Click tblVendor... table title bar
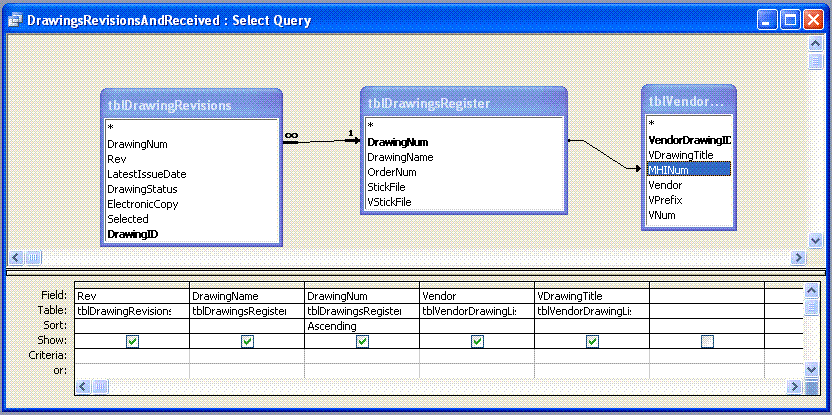This screenshot has height=415, width=832. tap(689, 101)
